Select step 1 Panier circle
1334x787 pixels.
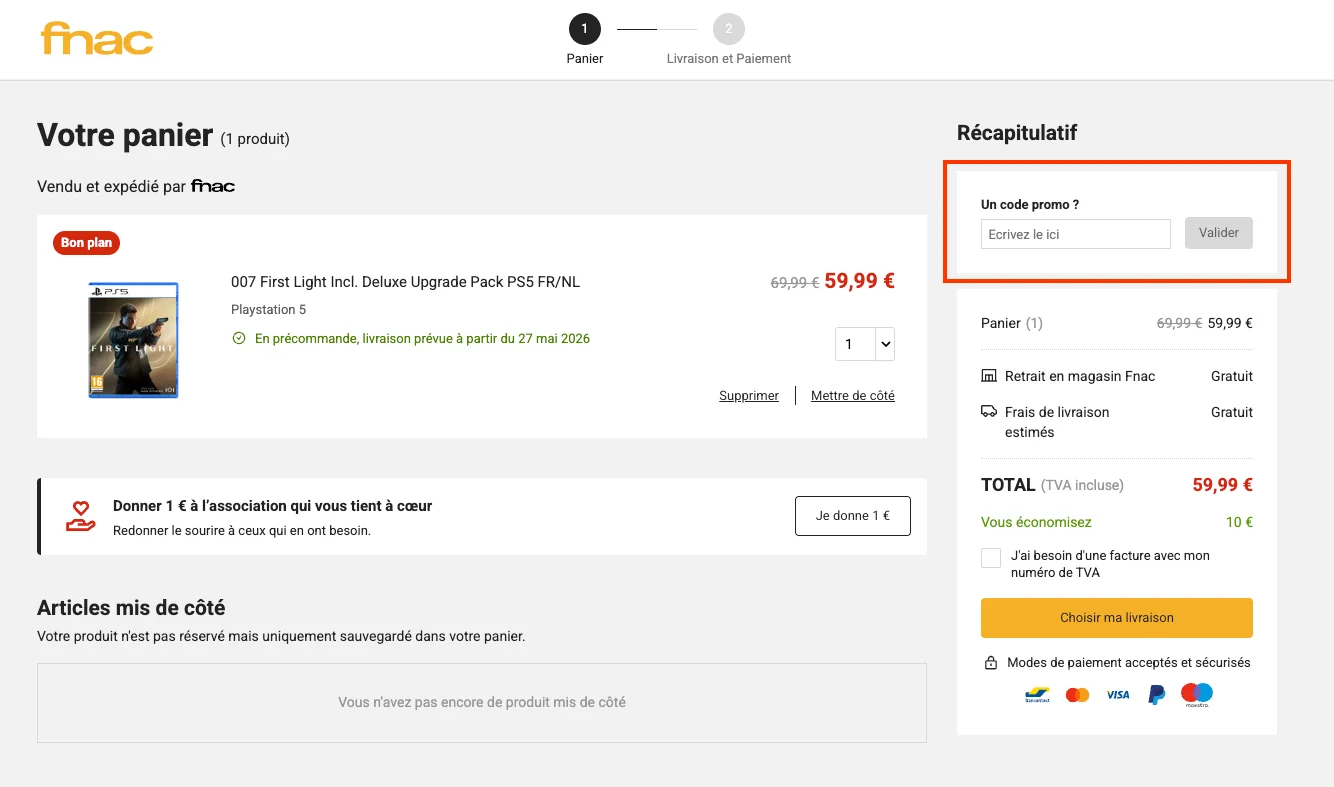[x=585, y=29]
